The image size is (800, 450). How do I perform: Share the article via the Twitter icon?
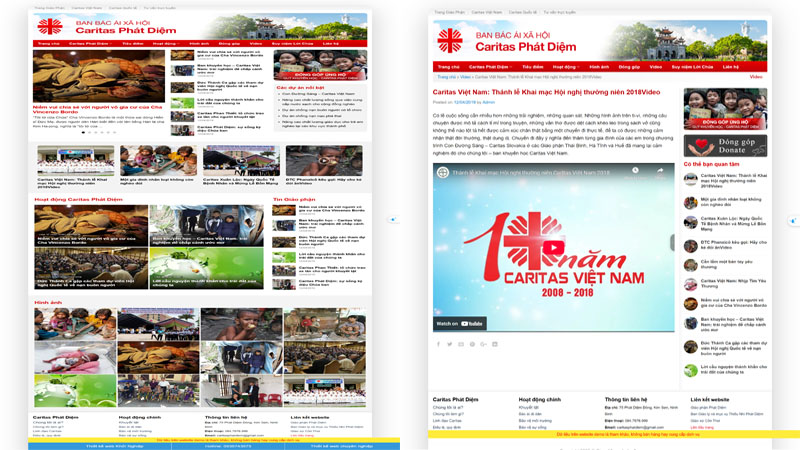point(449,344)
